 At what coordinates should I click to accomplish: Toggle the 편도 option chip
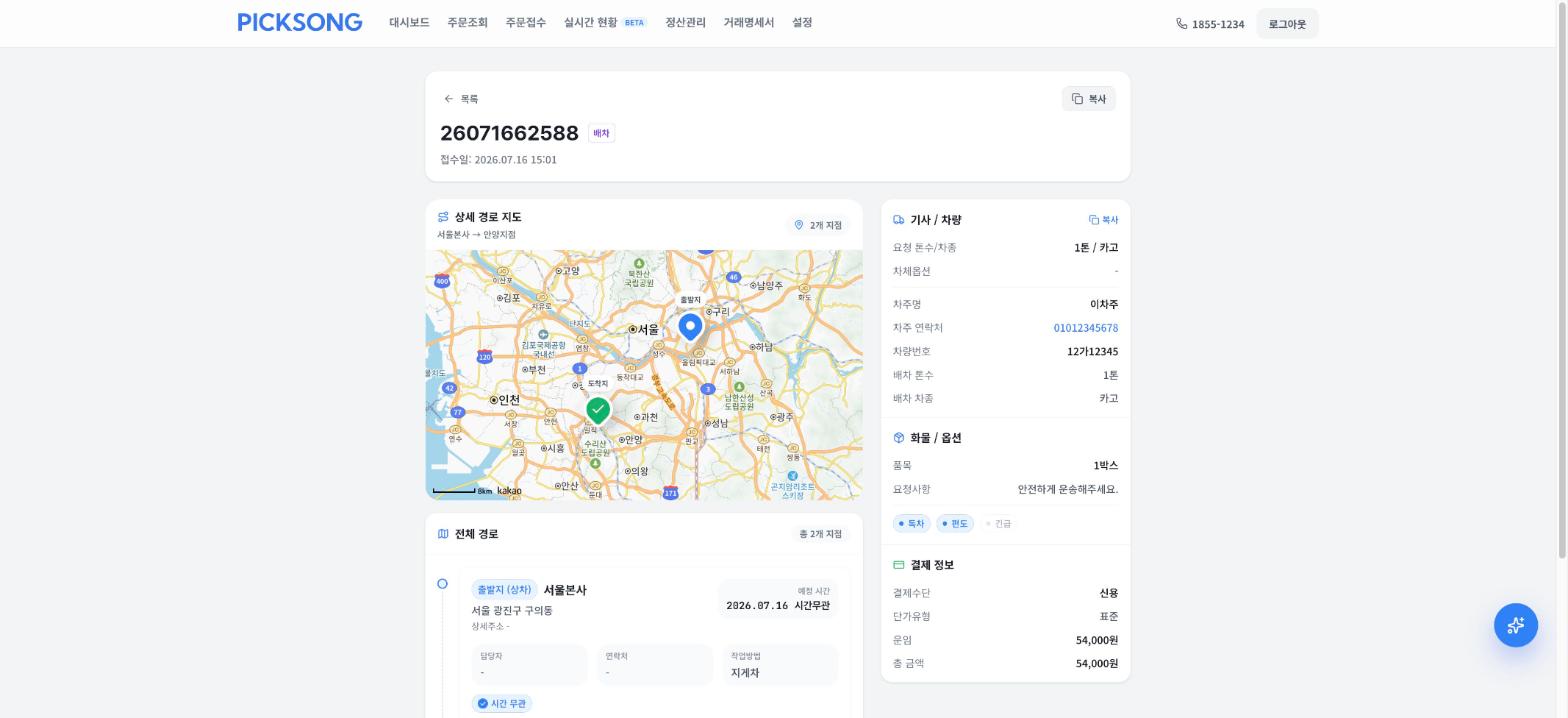point(955,523)
